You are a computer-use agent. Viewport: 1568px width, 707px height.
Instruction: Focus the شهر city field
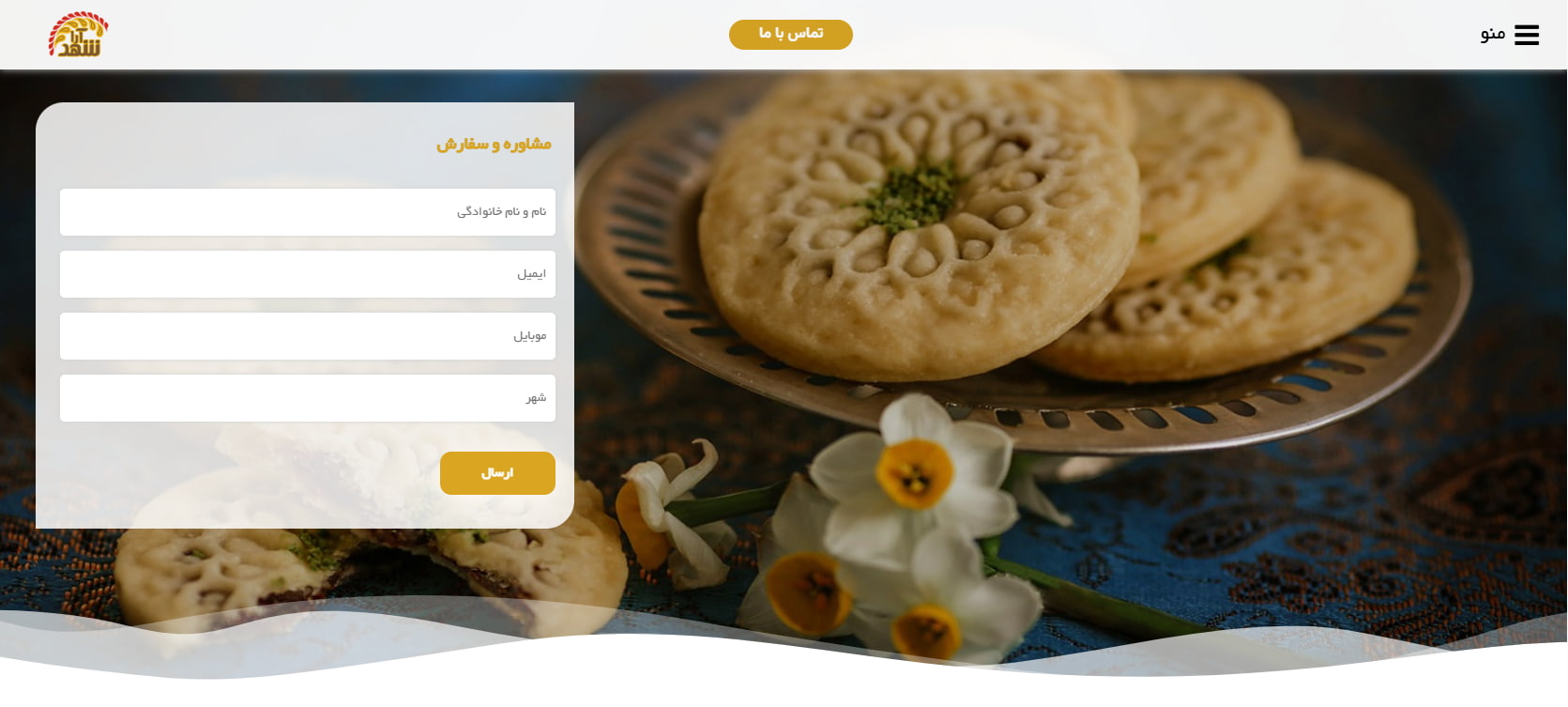coord(308,398)
